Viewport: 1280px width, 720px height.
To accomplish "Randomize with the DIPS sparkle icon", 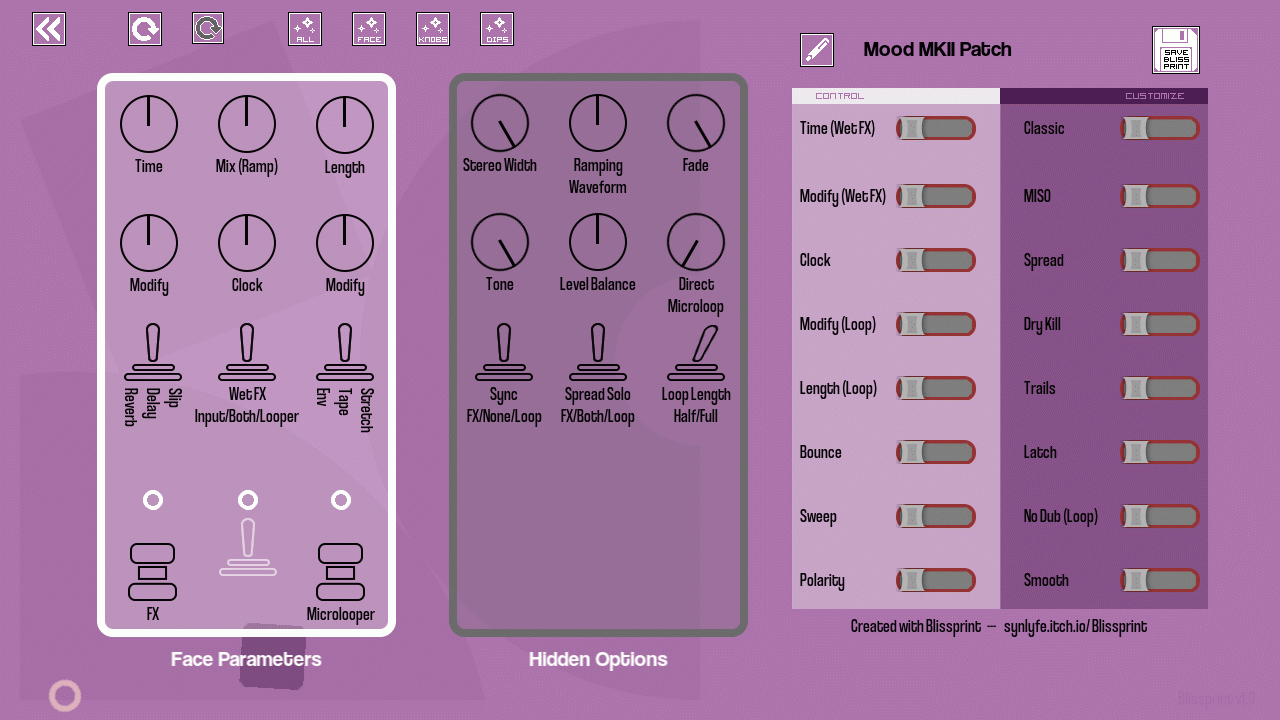I will 497,29.
